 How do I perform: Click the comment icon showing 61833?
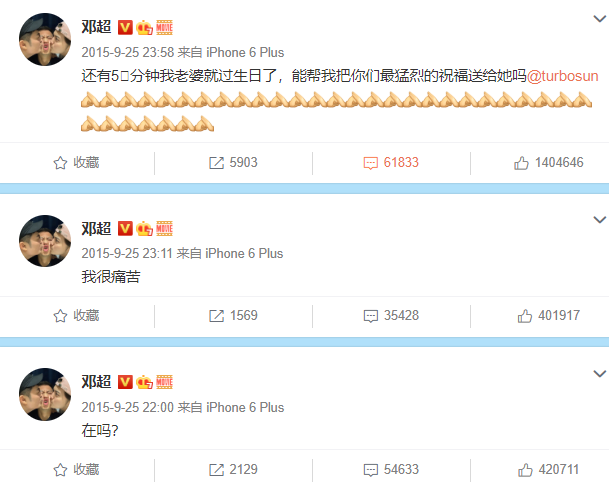[371, 163]
